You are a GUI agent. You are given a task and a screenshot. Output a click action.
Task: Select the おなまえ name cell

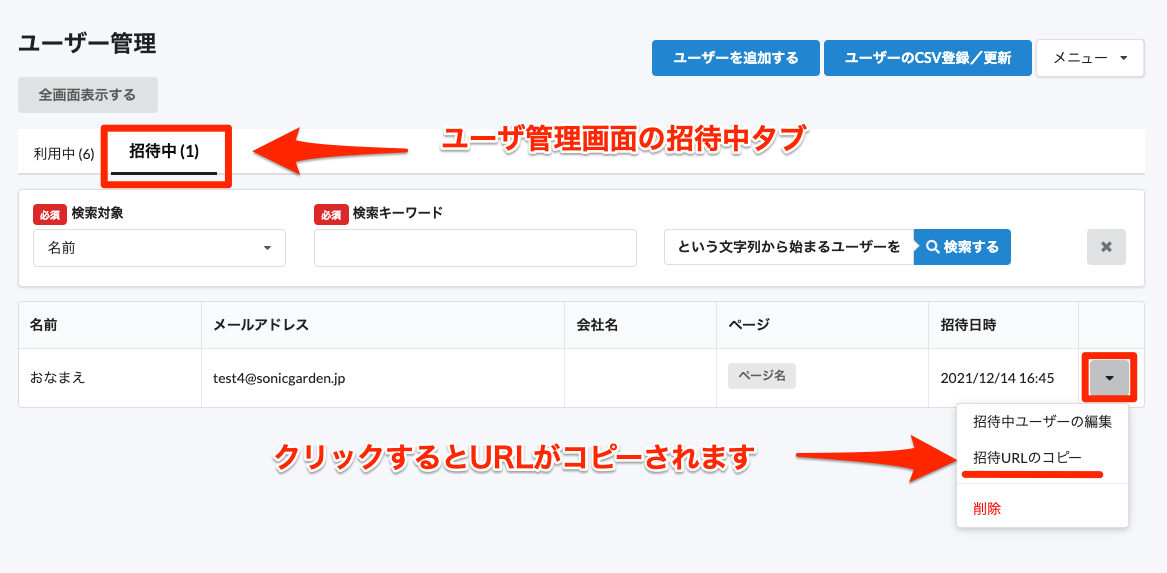57,378
